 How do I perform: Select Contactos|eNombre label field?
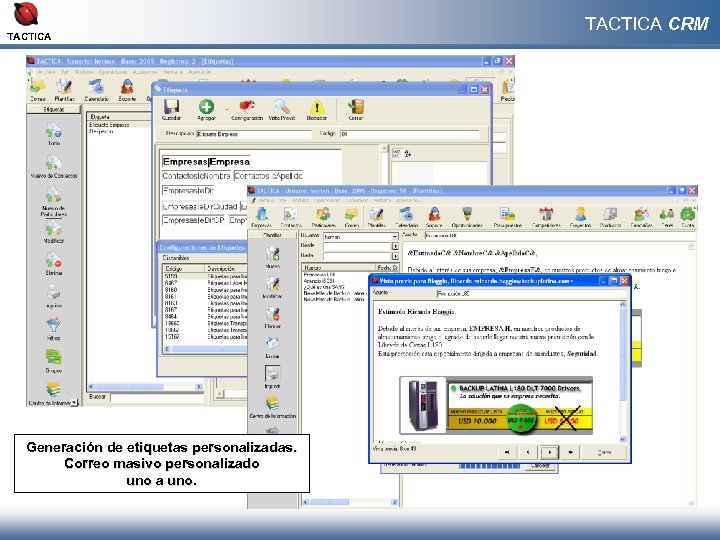(197, 176)
